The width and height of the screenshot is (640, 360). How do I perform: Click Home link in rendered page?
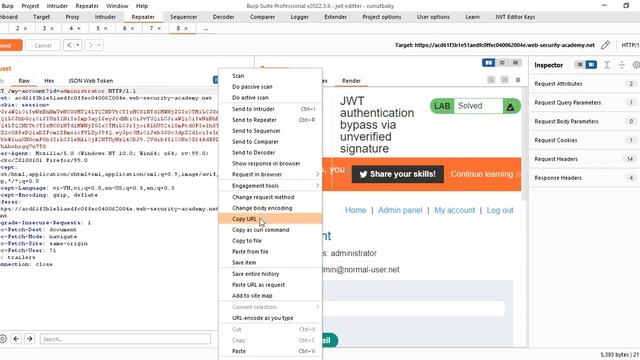pos(356,210)
